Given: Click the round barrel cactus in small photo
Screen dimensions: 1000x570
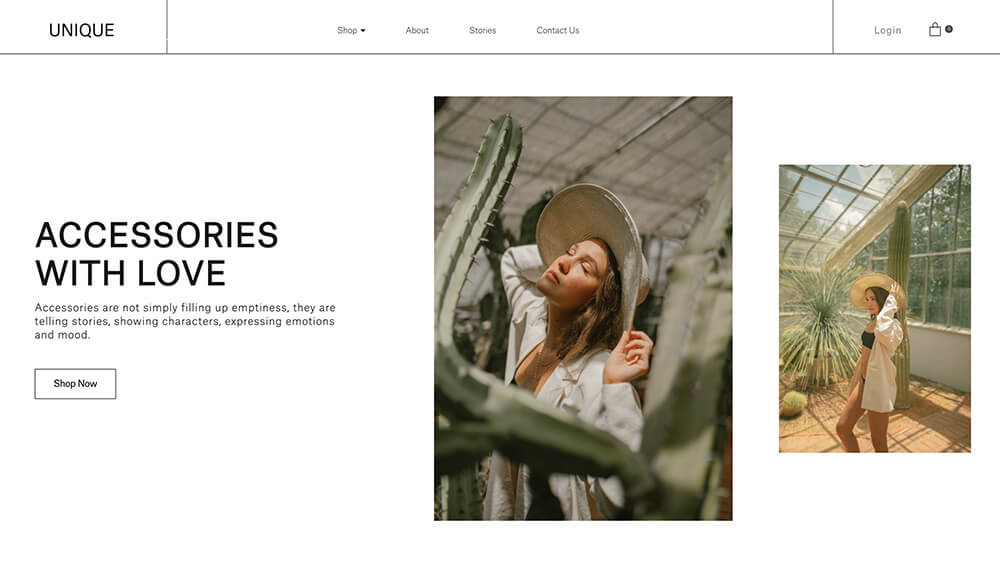Looking at the screenshot, I should [793, 404].
